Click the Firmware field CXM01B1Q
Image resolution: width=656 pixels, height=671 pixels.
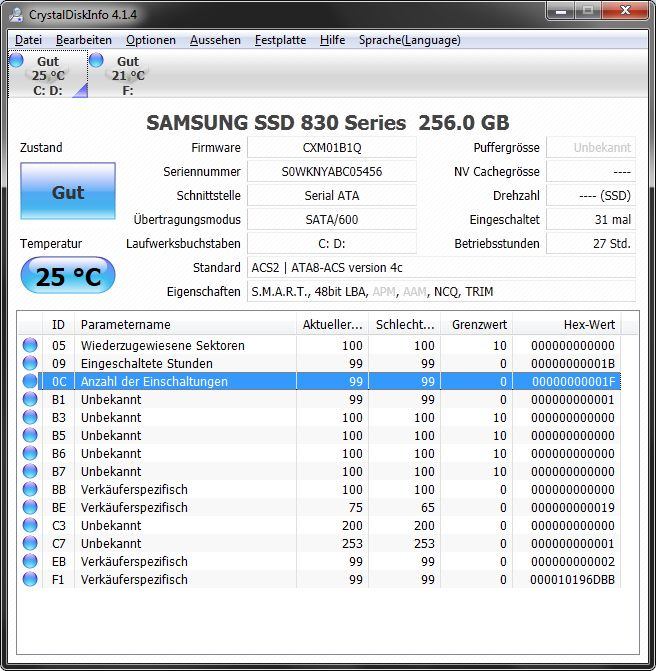click(332, 148)
